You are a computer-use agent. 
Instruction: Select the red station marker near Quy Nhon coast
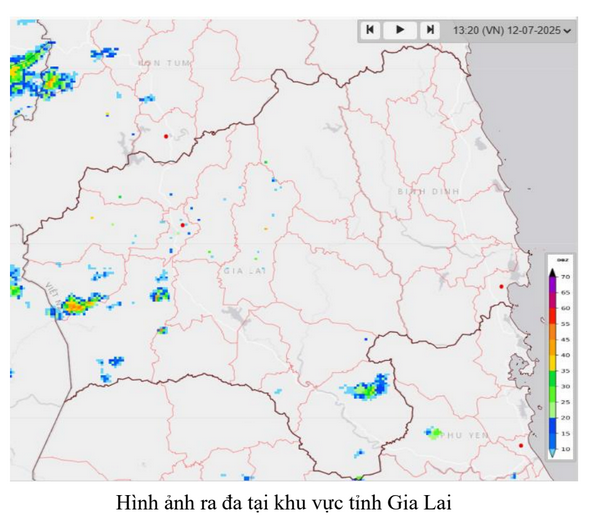click(501, 287)
